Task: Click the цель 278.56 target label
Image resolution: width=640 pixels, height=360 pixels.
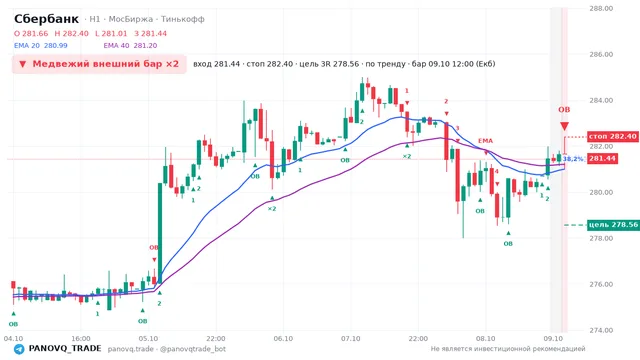Action: 613,224
